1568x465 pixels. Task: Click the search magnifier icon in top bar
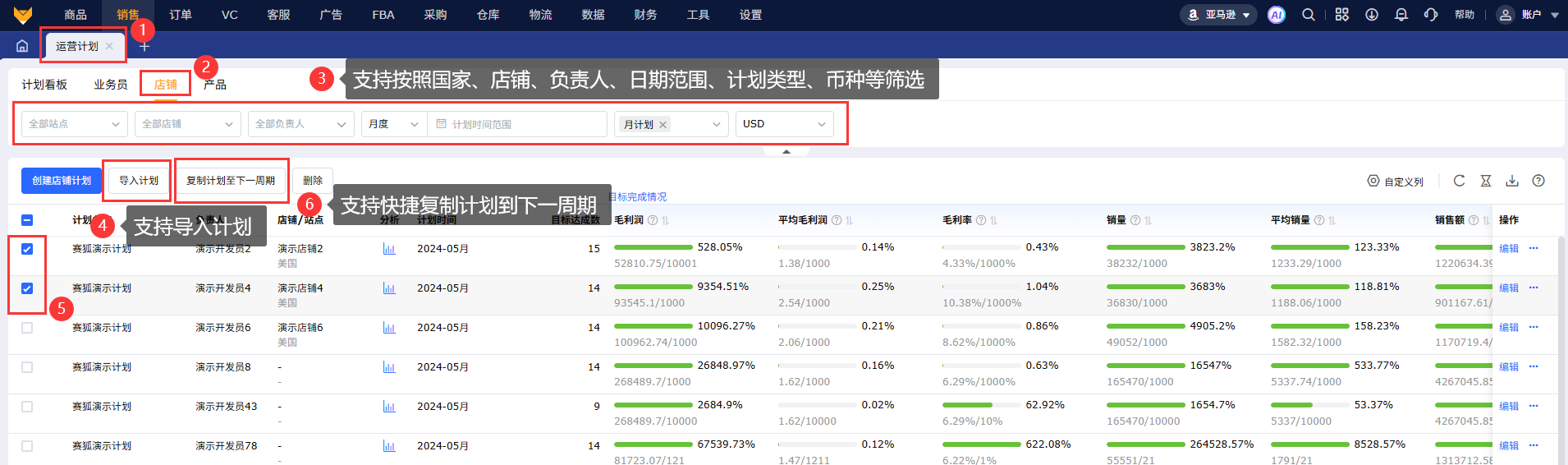coord(1309,15)
